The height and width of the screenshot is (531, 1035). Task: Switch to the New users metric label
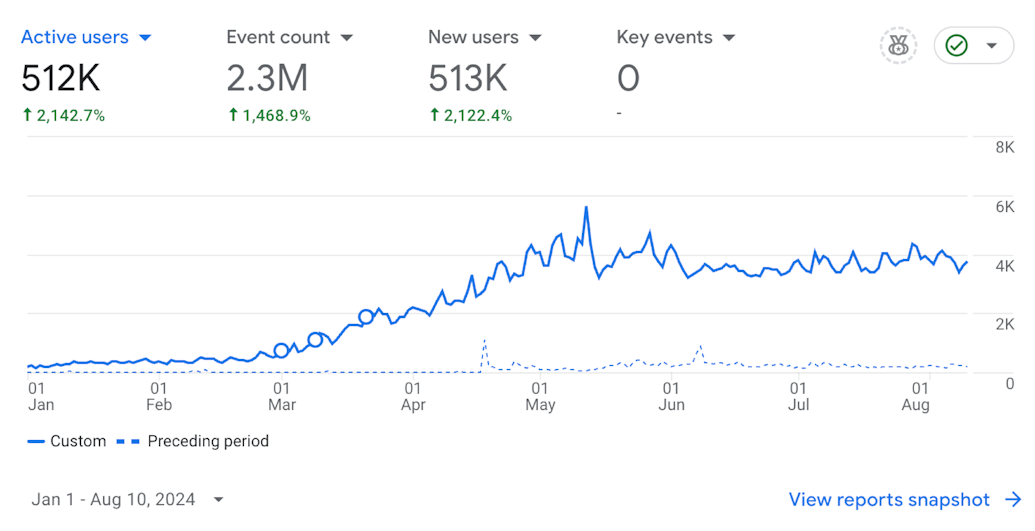coord(474,38)
